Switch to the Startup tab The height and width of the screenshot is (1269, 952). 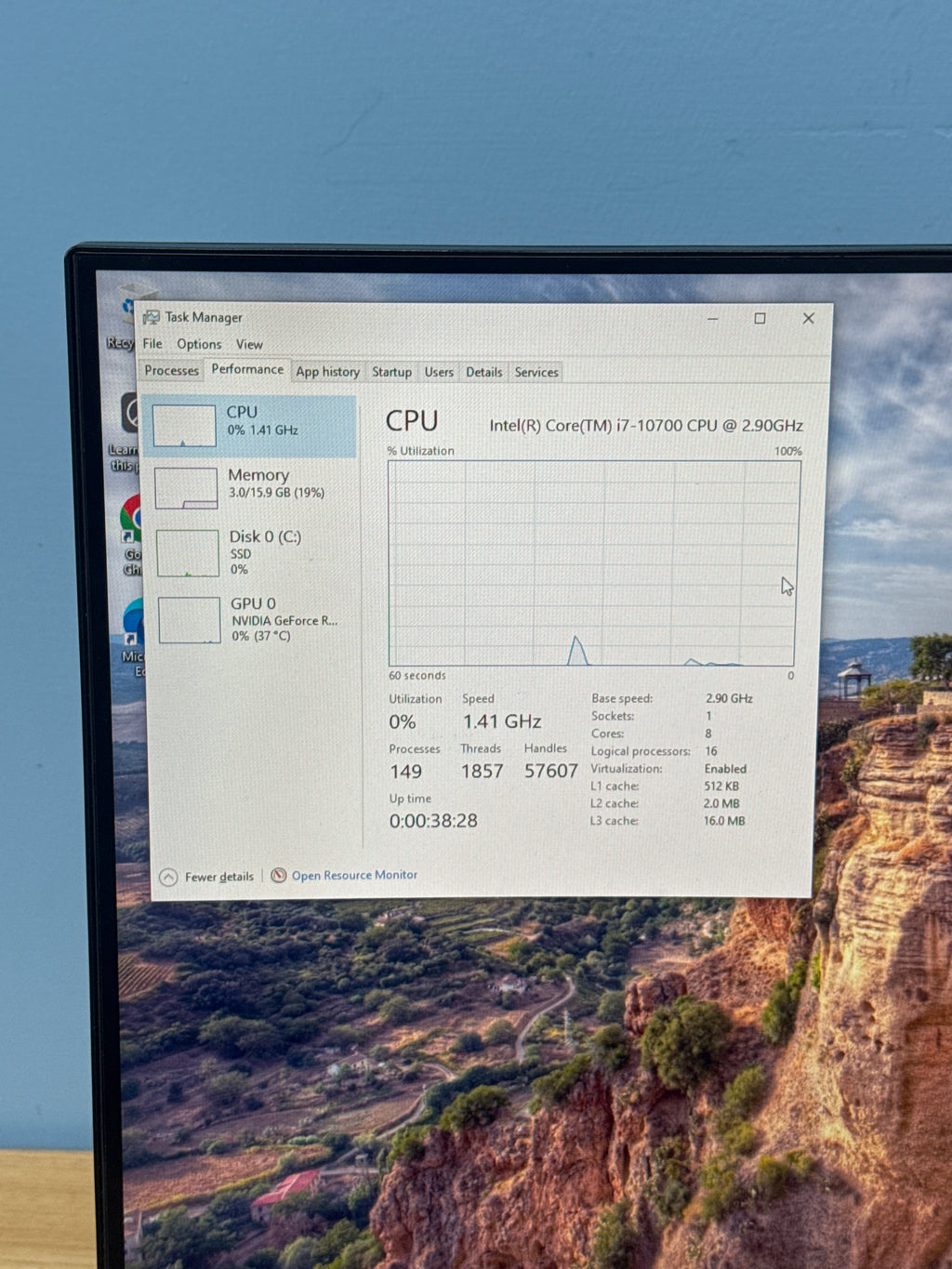391,372
